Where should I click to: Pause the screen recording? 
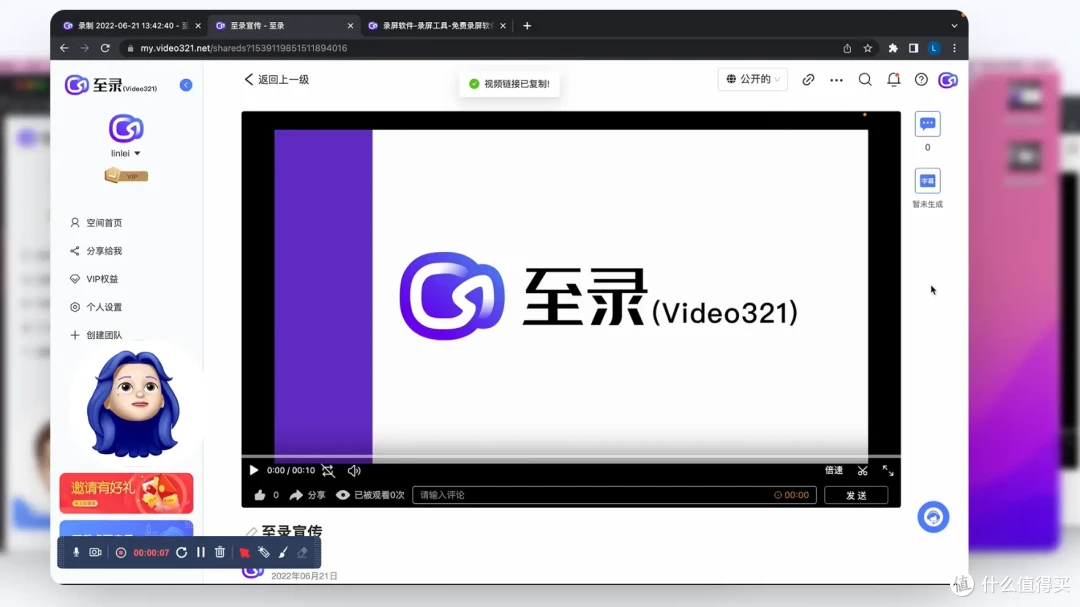coord(200,553)
